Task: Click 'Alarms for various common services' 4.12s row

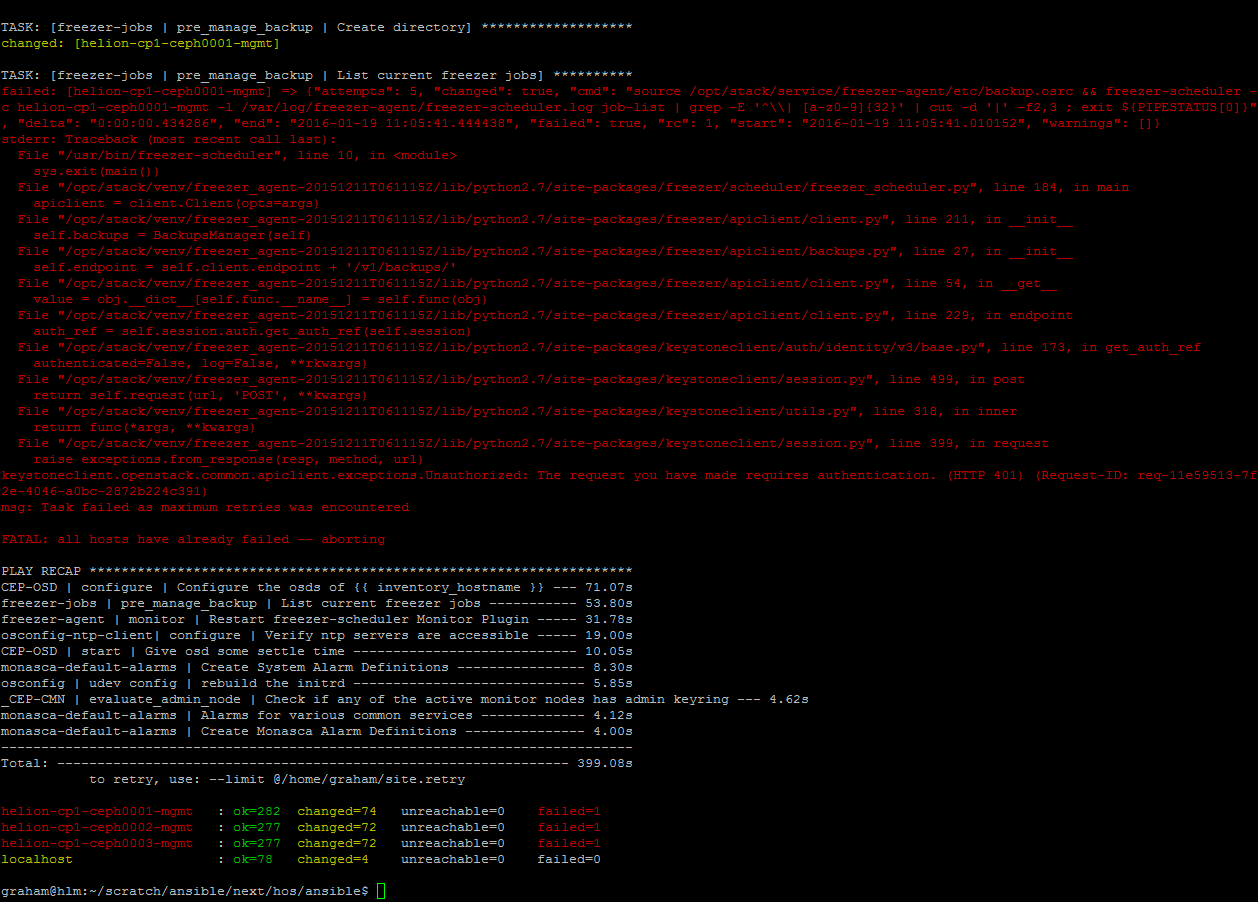Action: 317,715
